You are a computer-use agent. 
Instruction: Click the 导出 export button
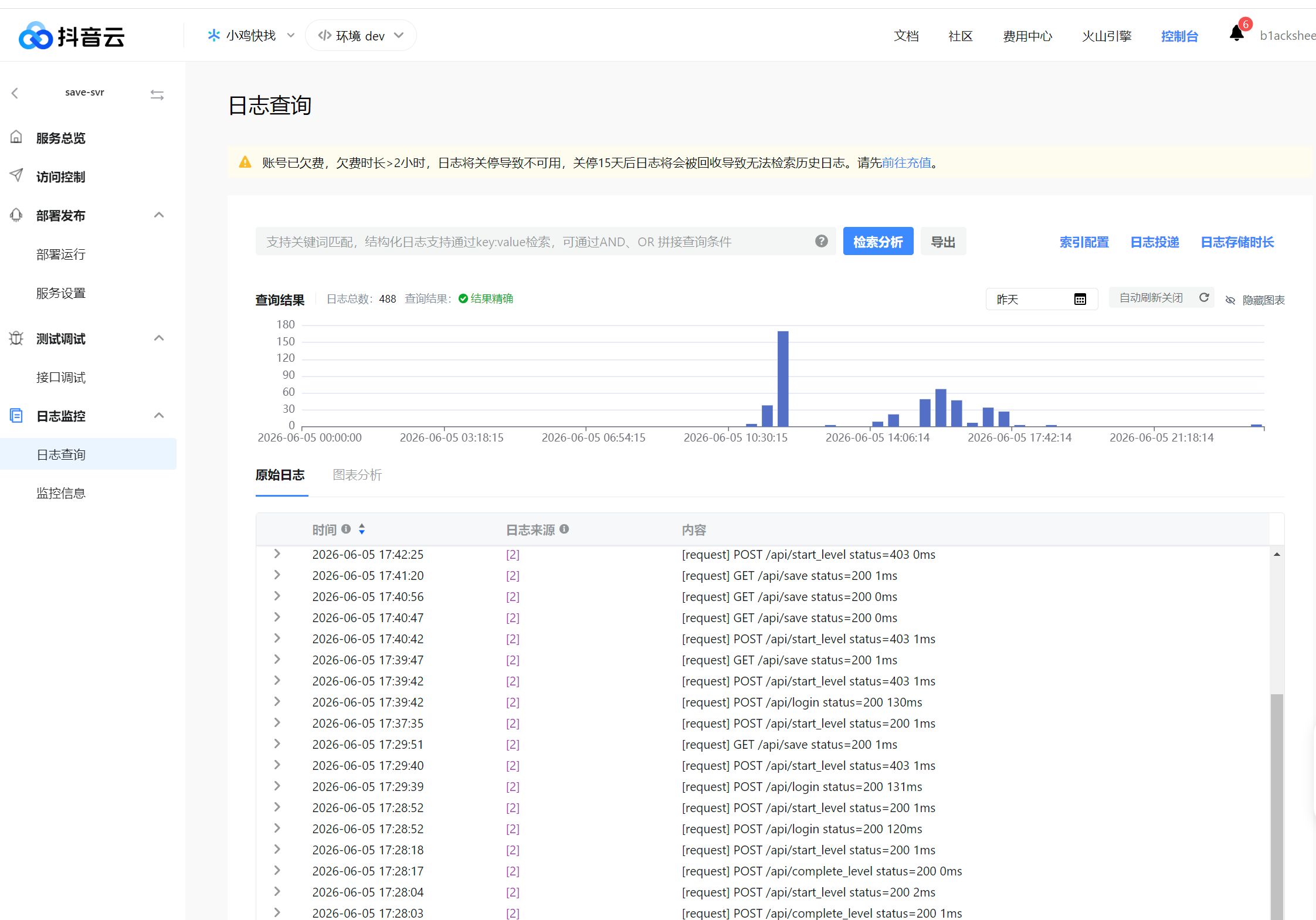tap(943, 241)
